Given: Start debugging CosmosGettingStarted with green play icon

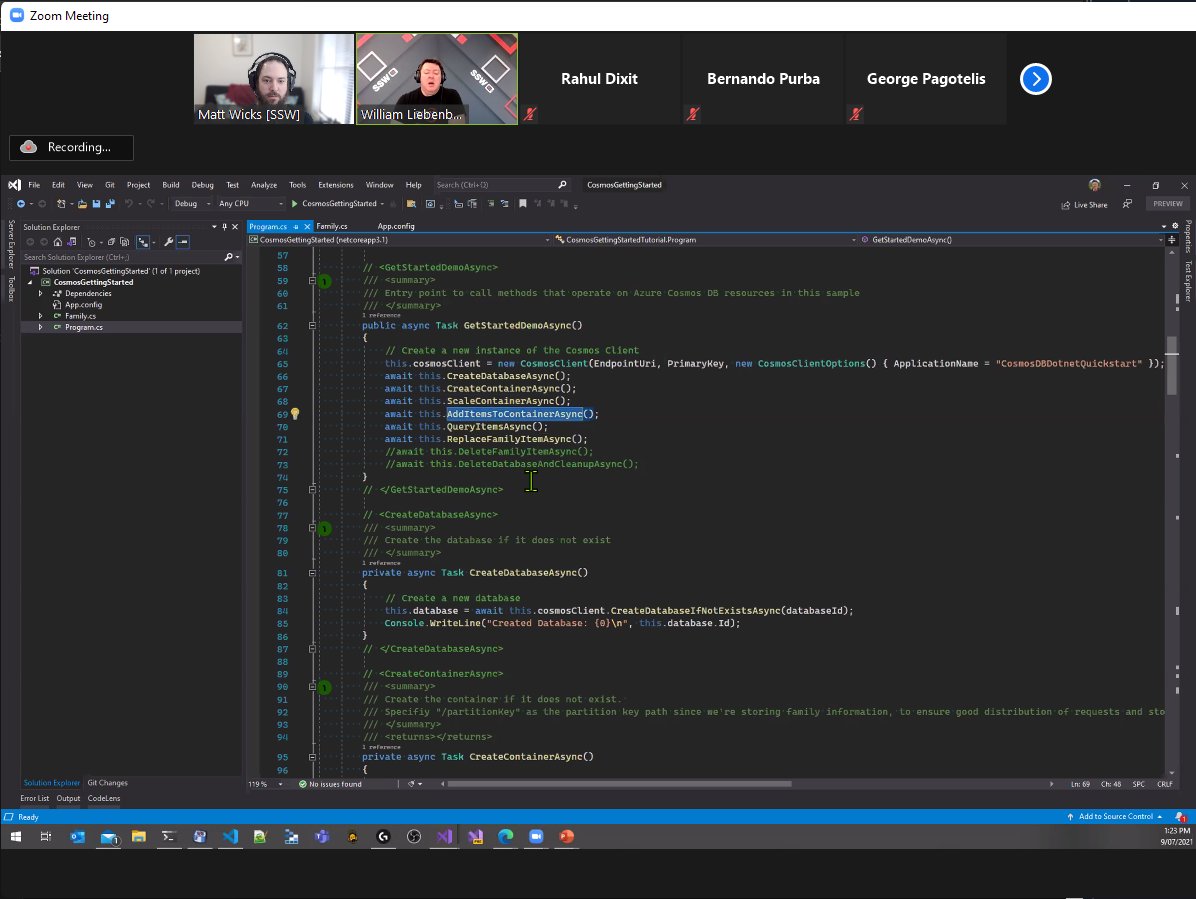Looking at the screenshot, I should (x=295, y=204).
